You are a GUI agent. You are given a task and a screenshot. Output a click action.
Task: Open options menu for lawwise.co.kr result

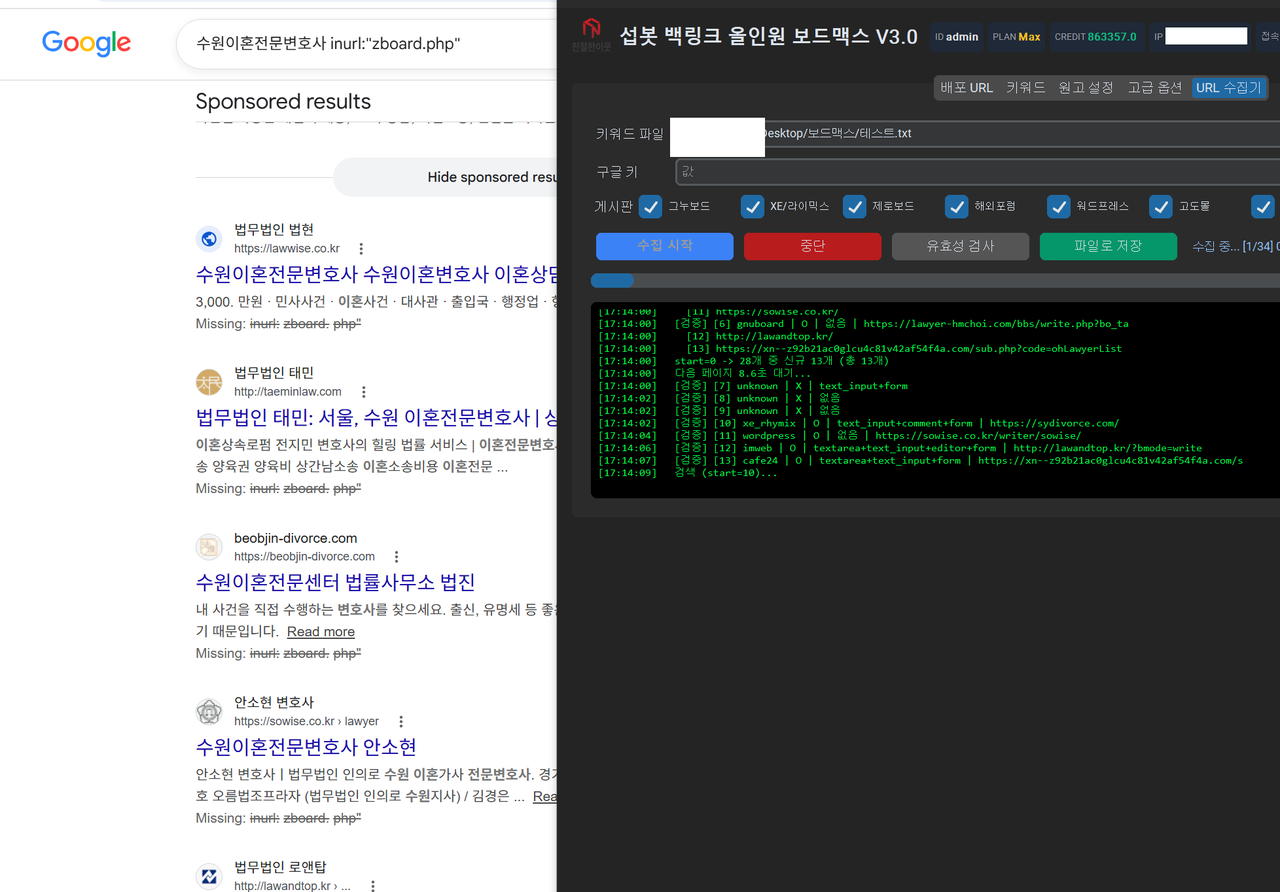tap(361, 249)
